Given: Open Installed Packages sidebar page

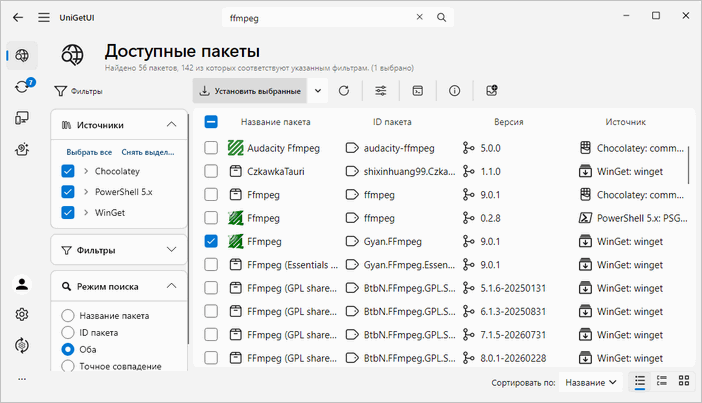Looking at the screenshot, I should pyautogui.click(x=22, y=118).
